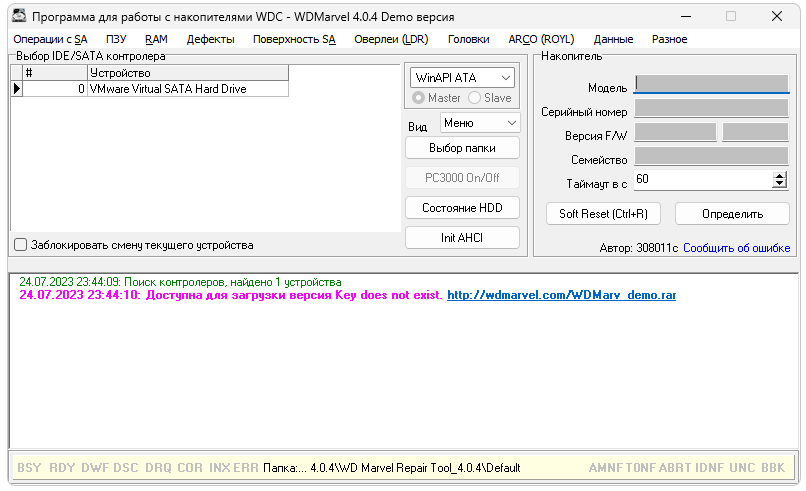The height and width of the screenshot is (491, 806).
Task: Click the Выбор папки button
Action: [462, 148]
